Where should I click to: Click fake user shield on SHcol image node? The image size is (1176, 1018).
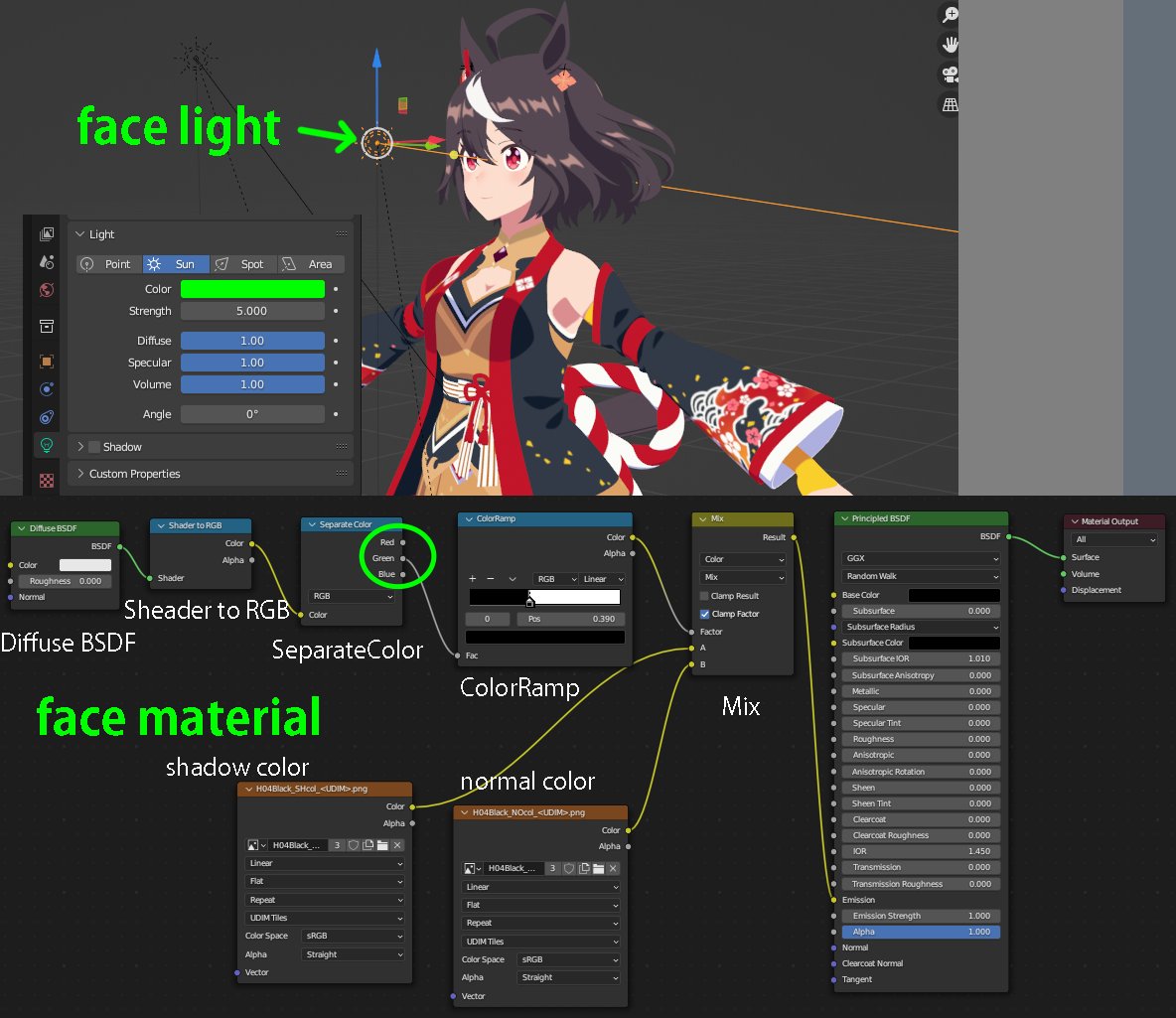(354, 845)
